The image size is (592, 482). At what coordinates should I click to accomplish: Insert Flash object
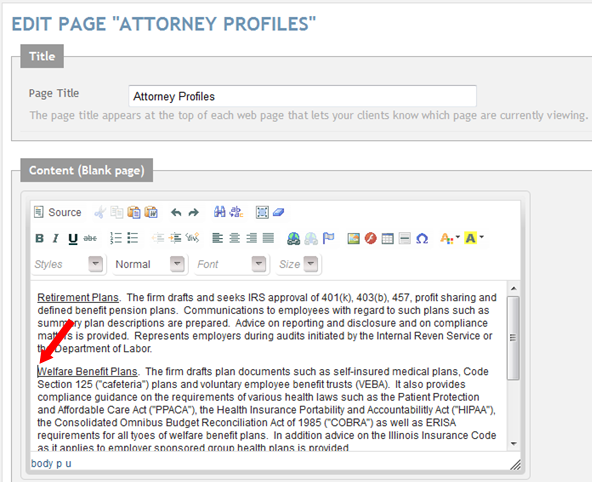coord(371,239)
